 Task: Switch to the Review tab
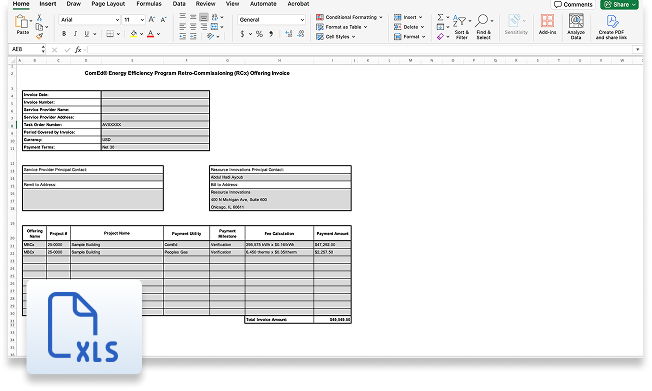[x=205, y=4]
